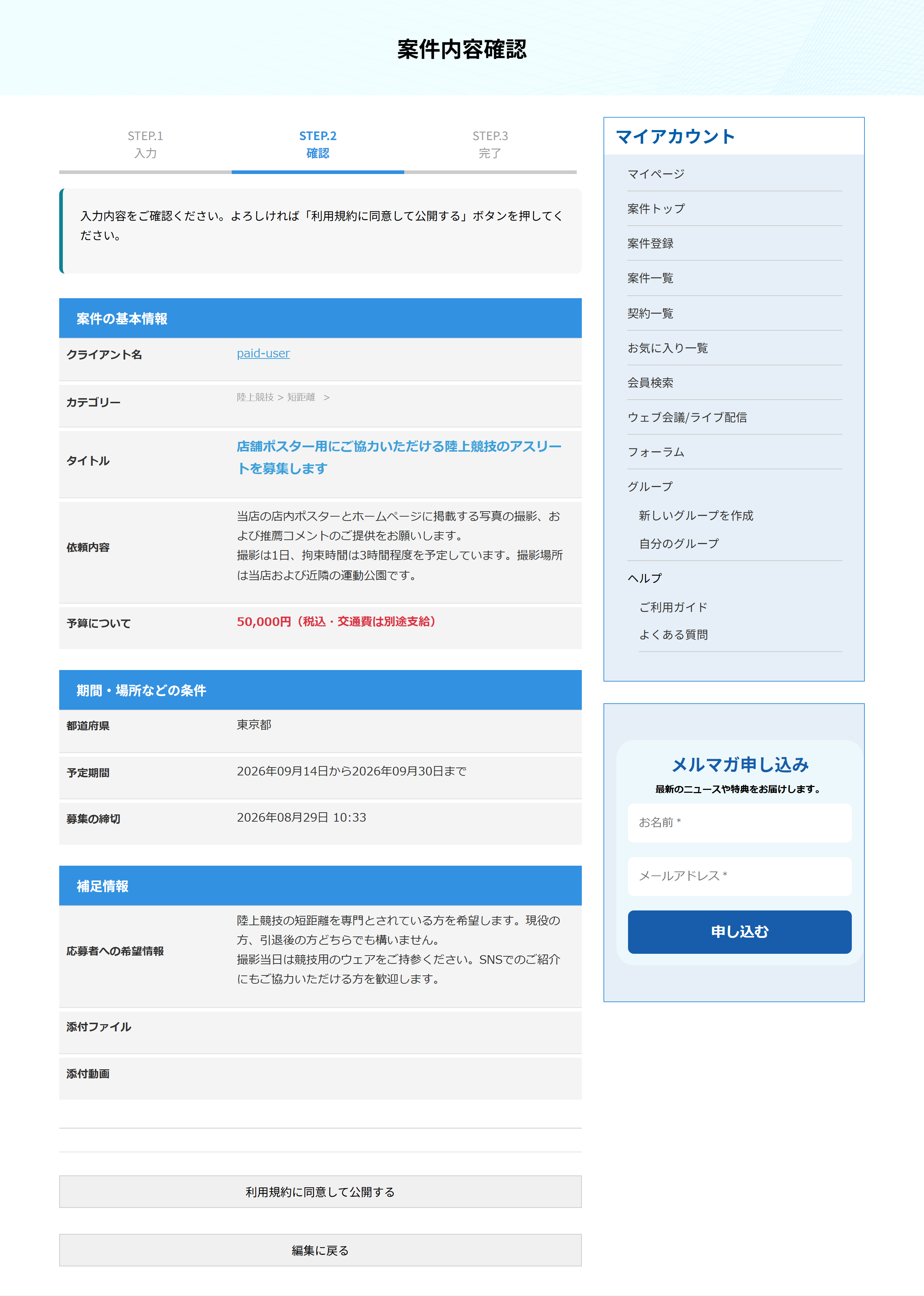This screenshot has height=1296, width=924.
Task: Select the STEP.3 完了 tab
Action: click(x=491, y=144)
